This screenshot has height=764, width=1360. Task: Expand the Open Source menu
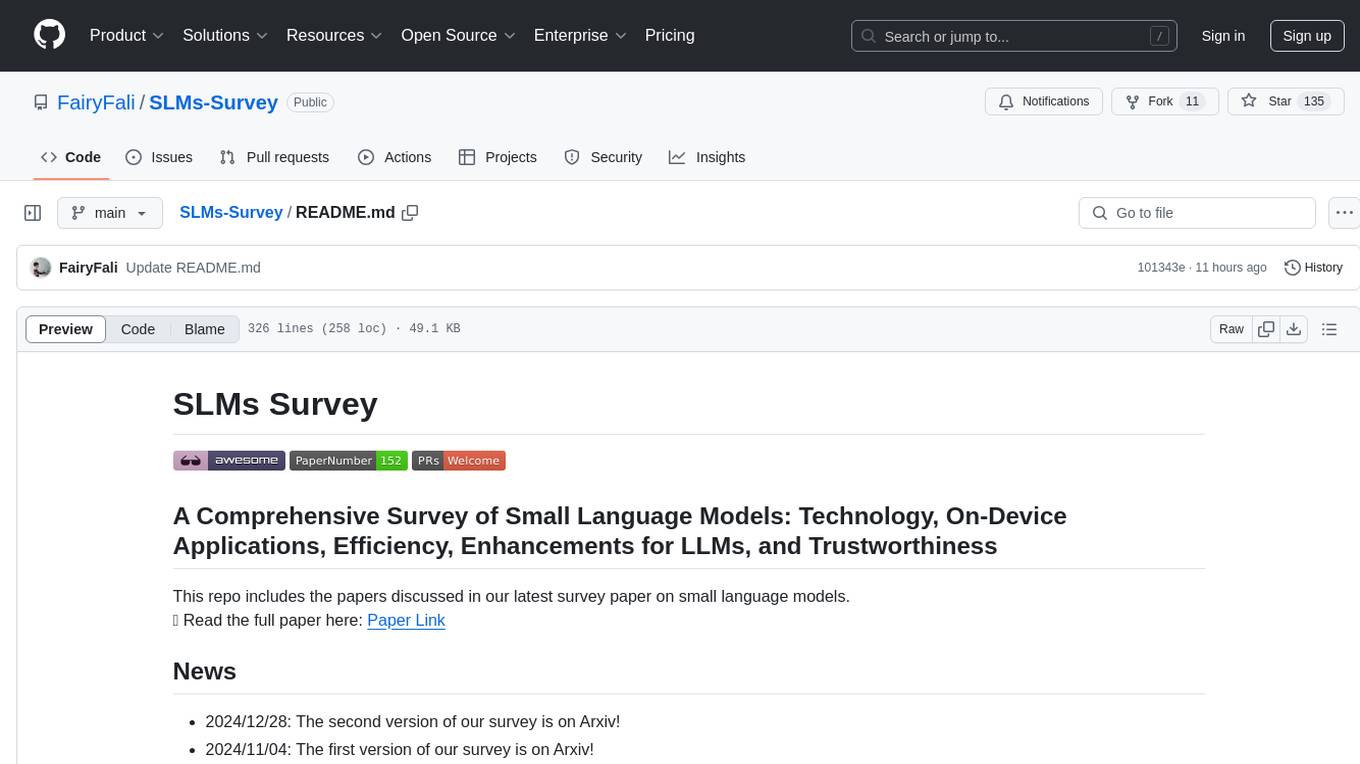coord(458,35)
